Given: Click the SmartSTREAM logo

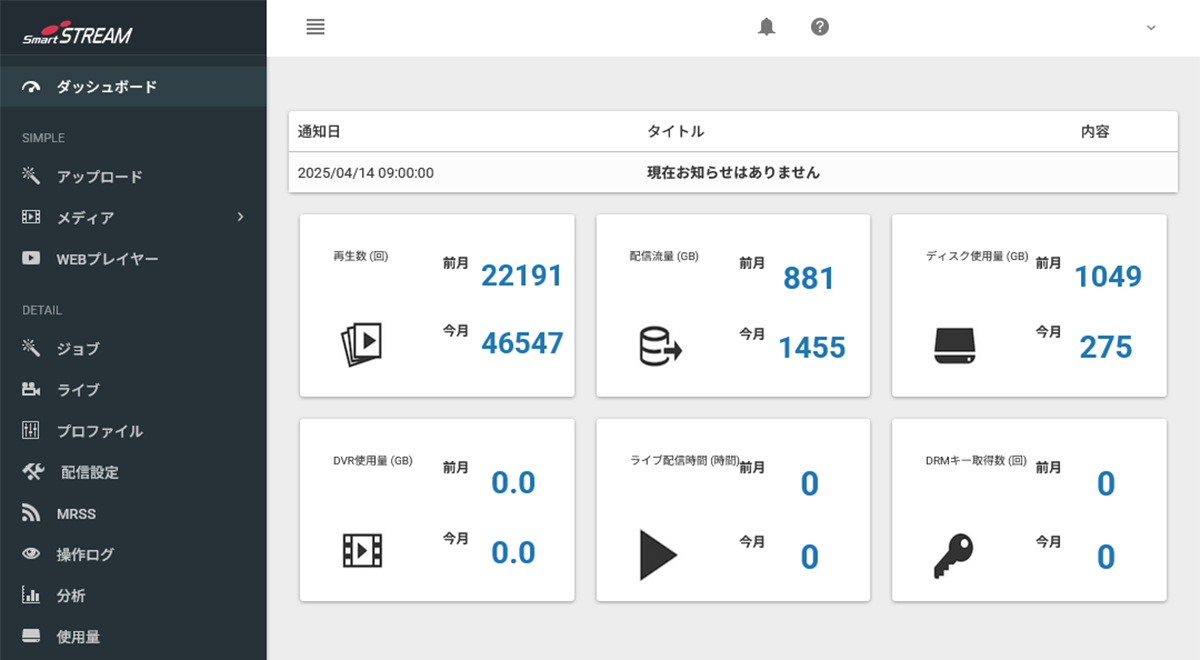Looking at the screenshot, I should click(78, 35).
